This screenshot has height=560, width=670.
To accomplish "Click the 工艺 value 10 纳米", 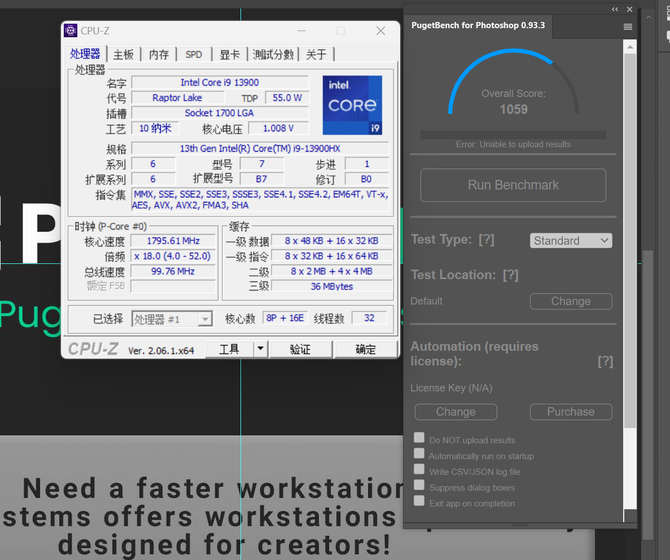I will pos(155,128).
